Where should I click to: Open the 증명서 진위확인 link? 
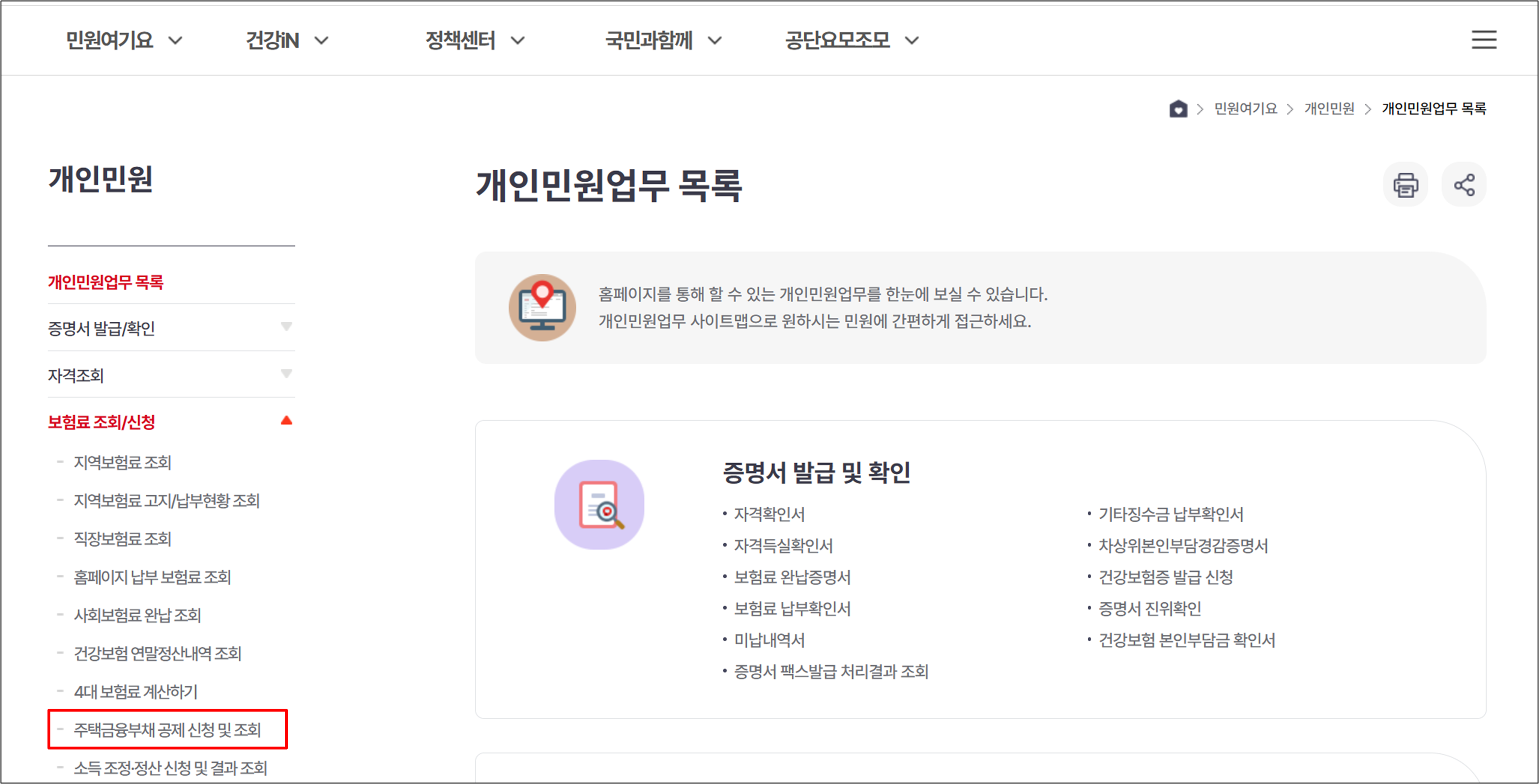click(1150, 609)
